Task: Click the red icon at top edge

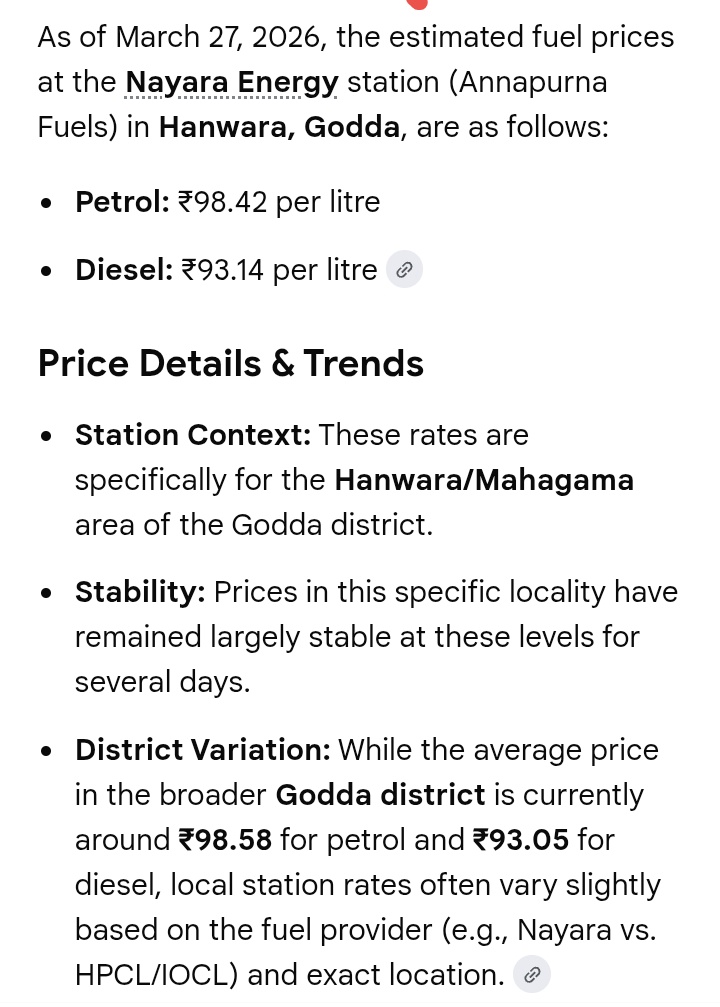Action: click(417, 4)
